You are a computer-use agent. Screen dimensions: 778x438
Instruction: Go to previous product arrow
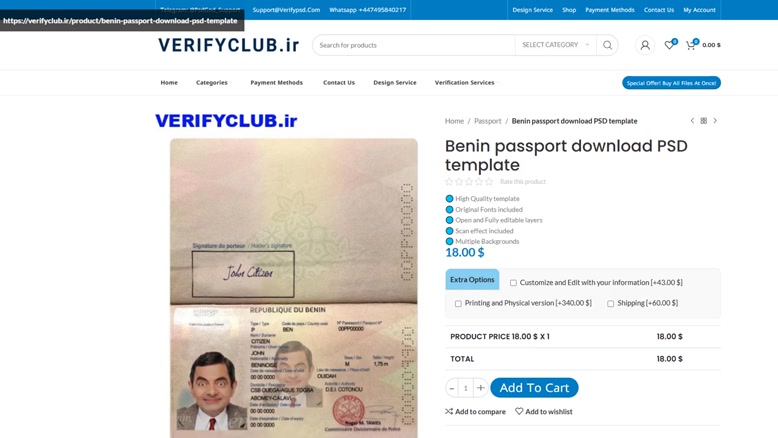(x=692, y=121)
